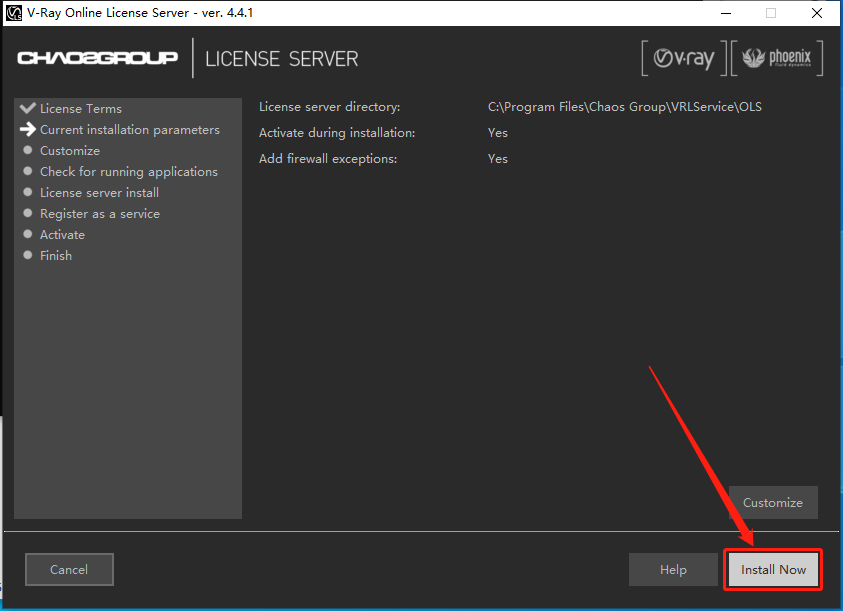Select Check for running applications step
843x611 pixels.
(129, 172)
